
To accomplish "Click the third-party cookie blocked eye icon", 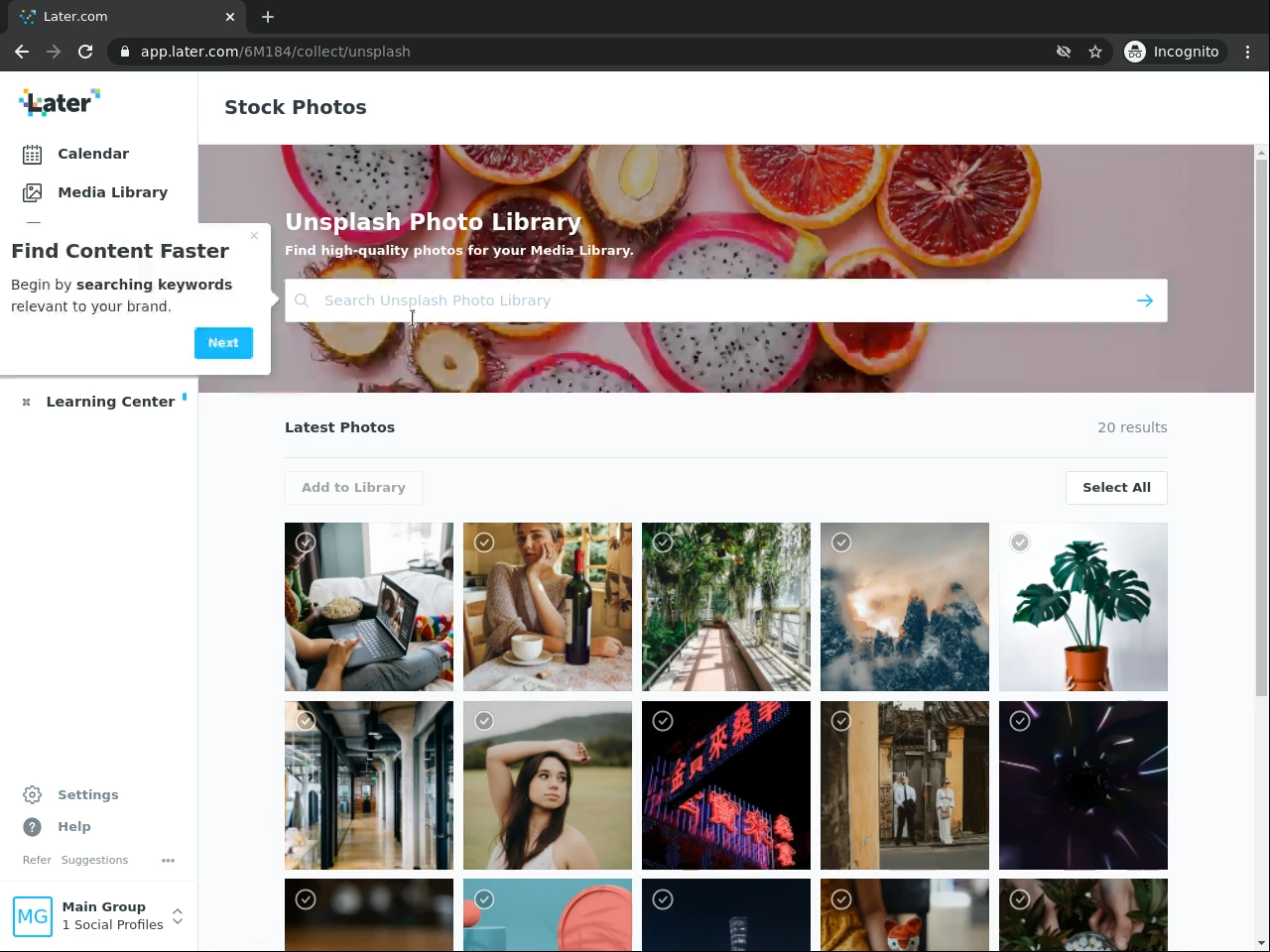I will click(1064, 52).
